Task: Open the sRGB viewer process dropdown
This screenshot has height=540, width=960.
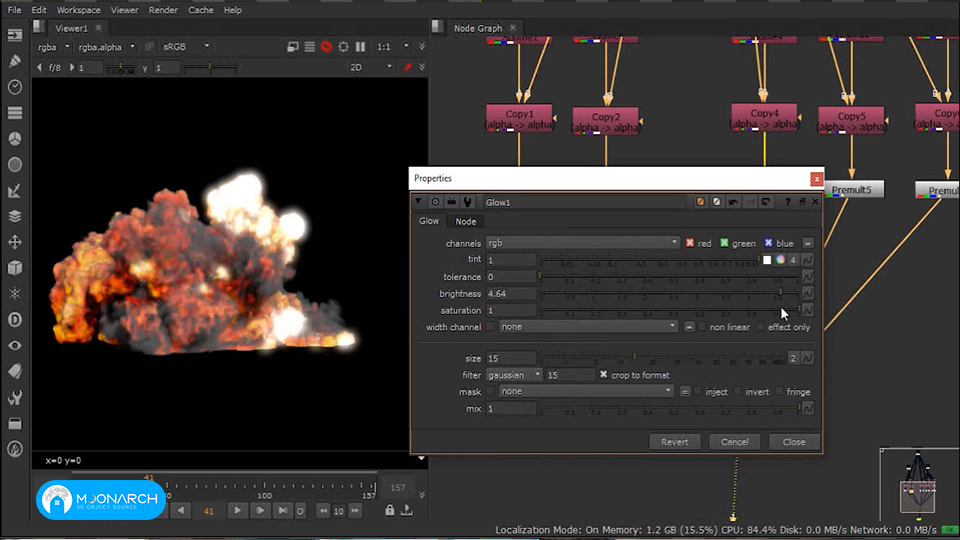Action: point(186,47)
